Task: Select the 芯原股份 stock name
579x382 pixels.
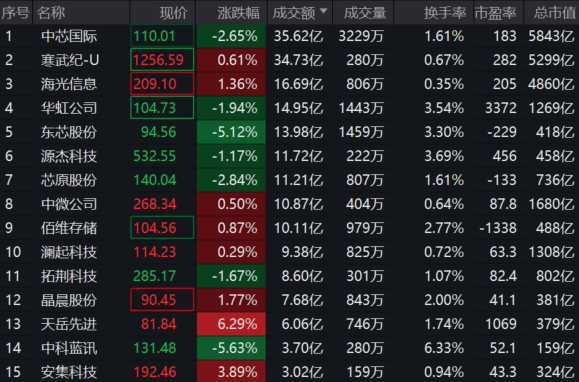Action: (69, 180)
